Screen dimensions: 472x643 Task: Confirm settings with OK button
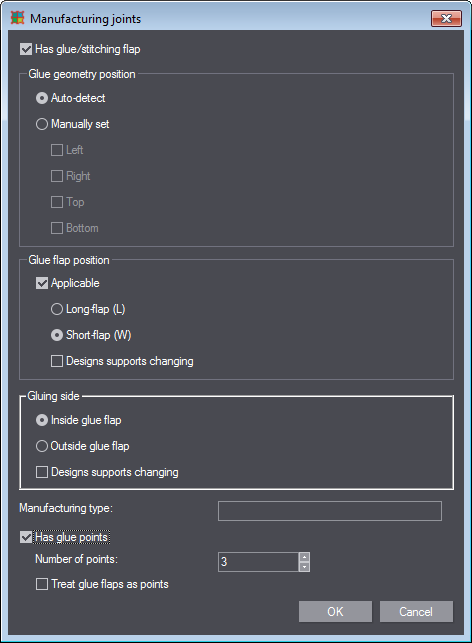click(x=335, y=611)
